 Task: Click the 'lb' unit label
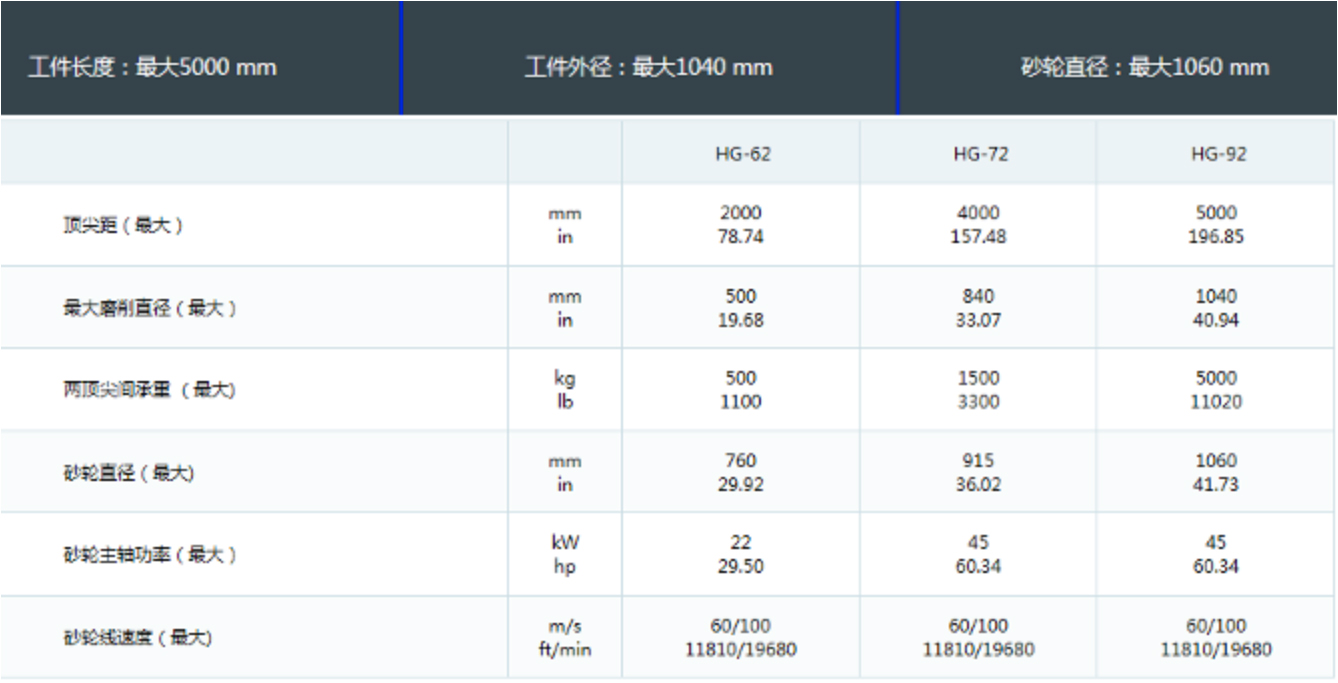[565, 402]
